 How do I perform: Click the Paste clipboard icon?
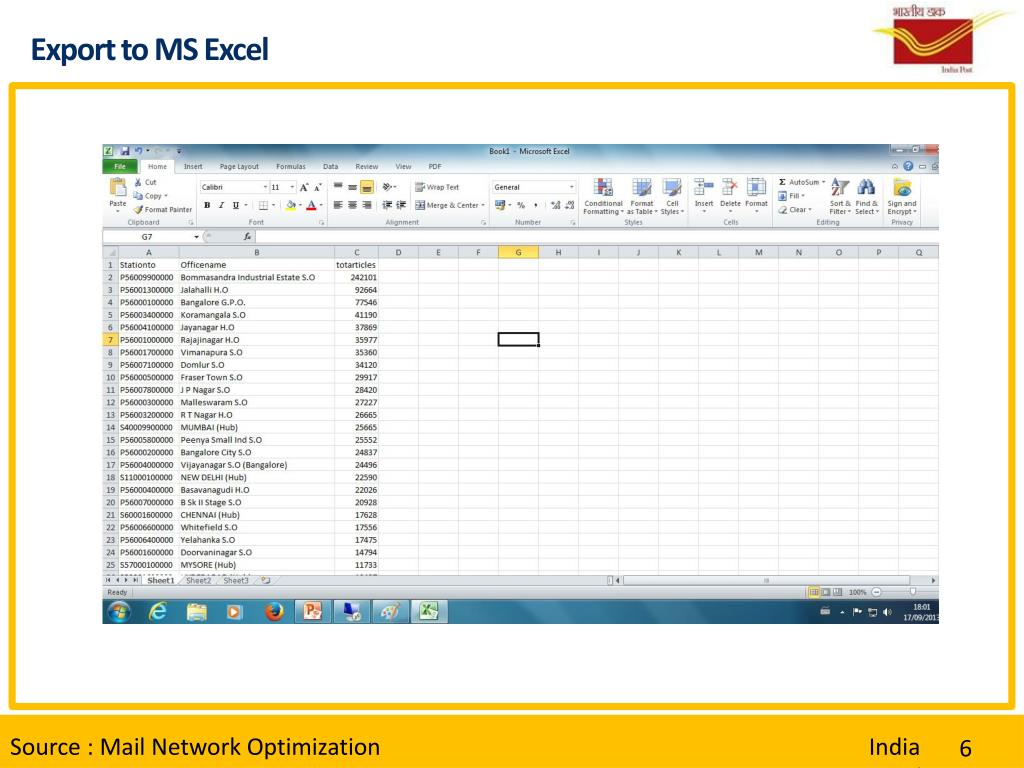(118, 187)
